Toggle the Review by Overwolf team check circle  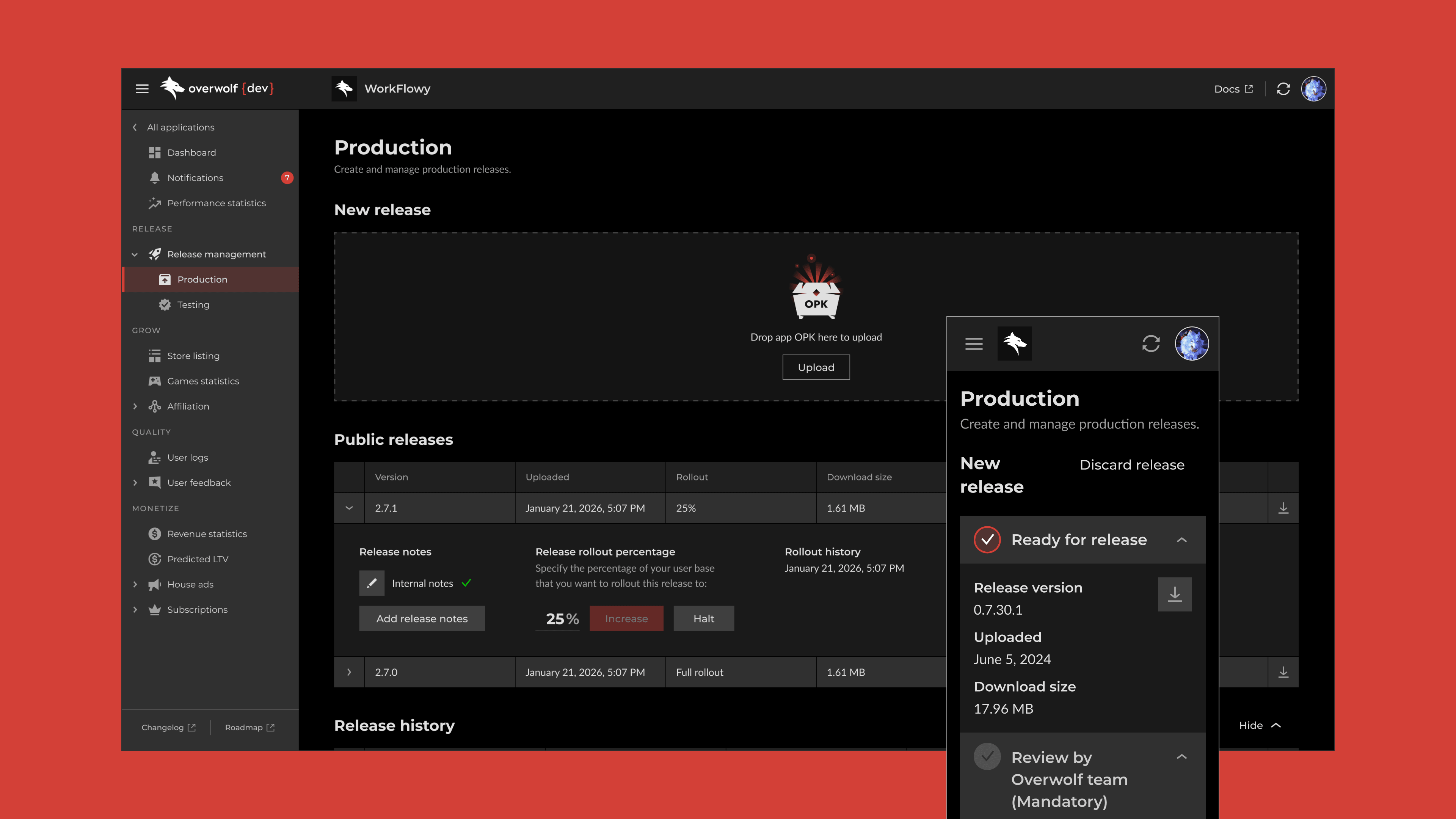987,757
